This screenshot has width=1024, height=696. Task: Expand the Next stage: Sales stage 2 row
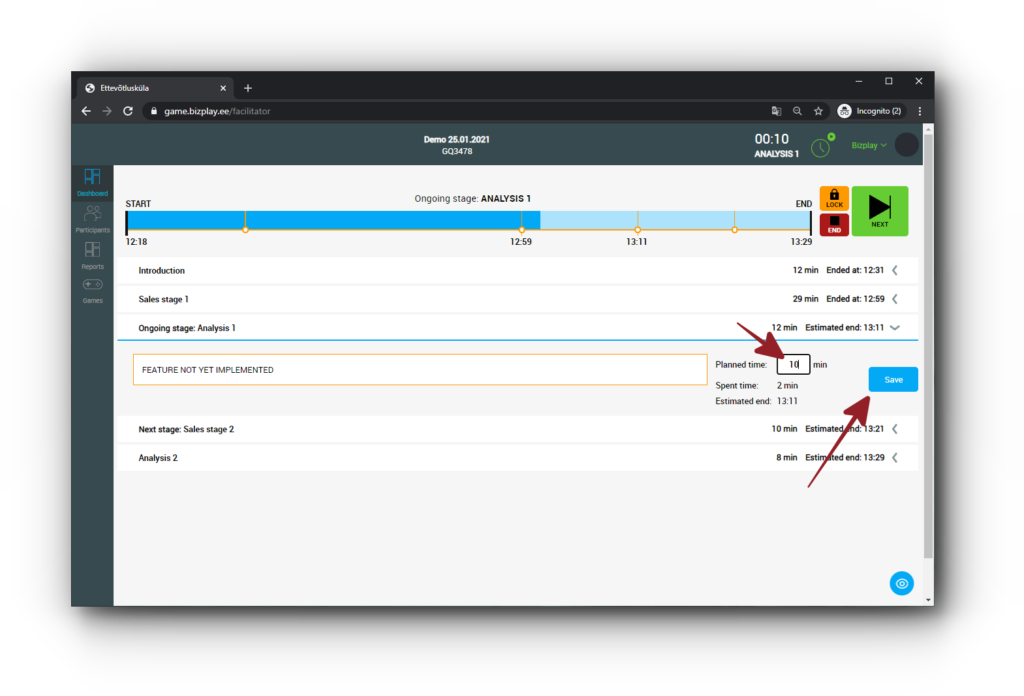tap(895, 429)
